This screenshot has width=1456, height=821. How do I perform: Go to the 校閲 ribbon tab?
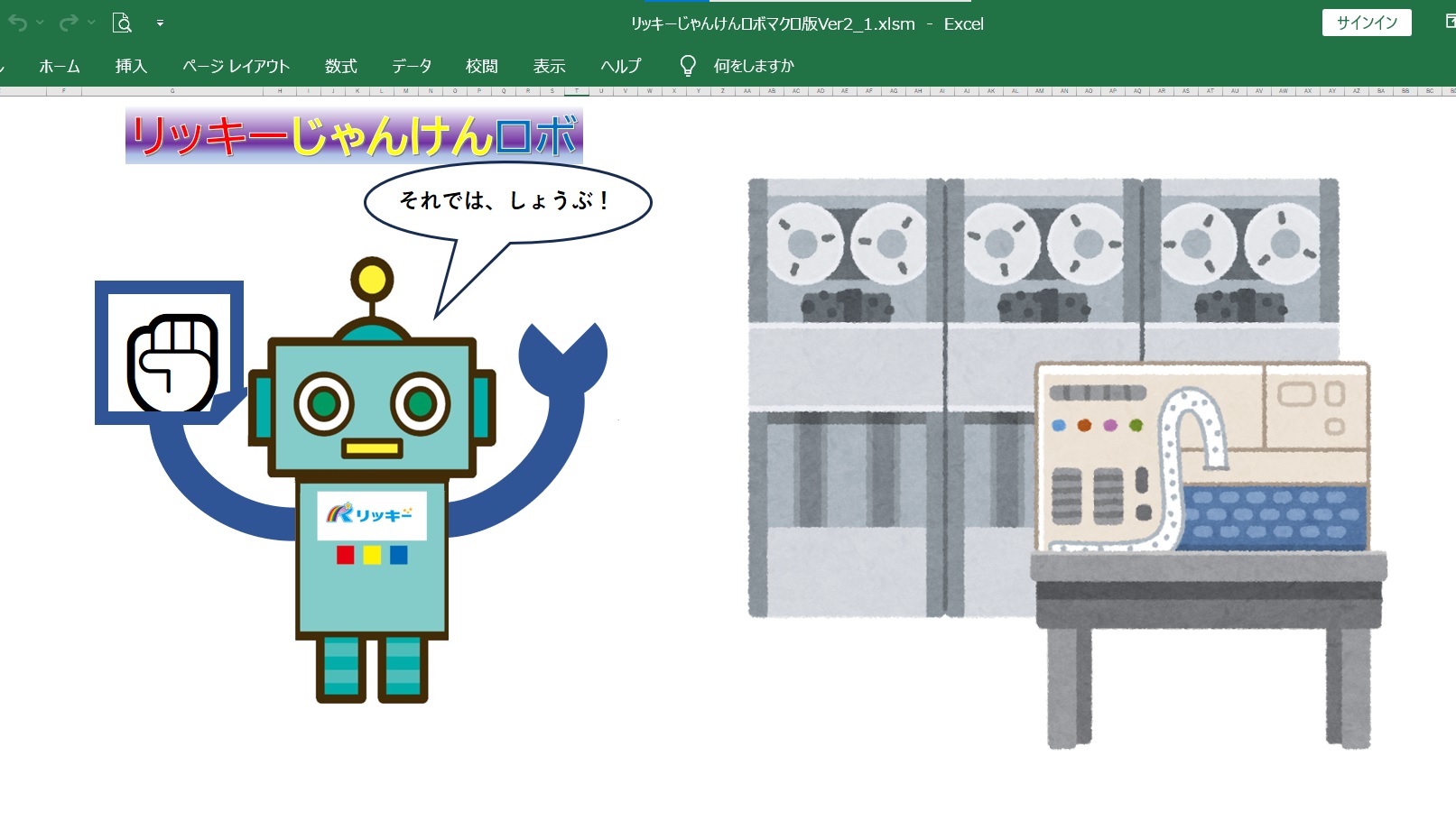pos(482,66)
